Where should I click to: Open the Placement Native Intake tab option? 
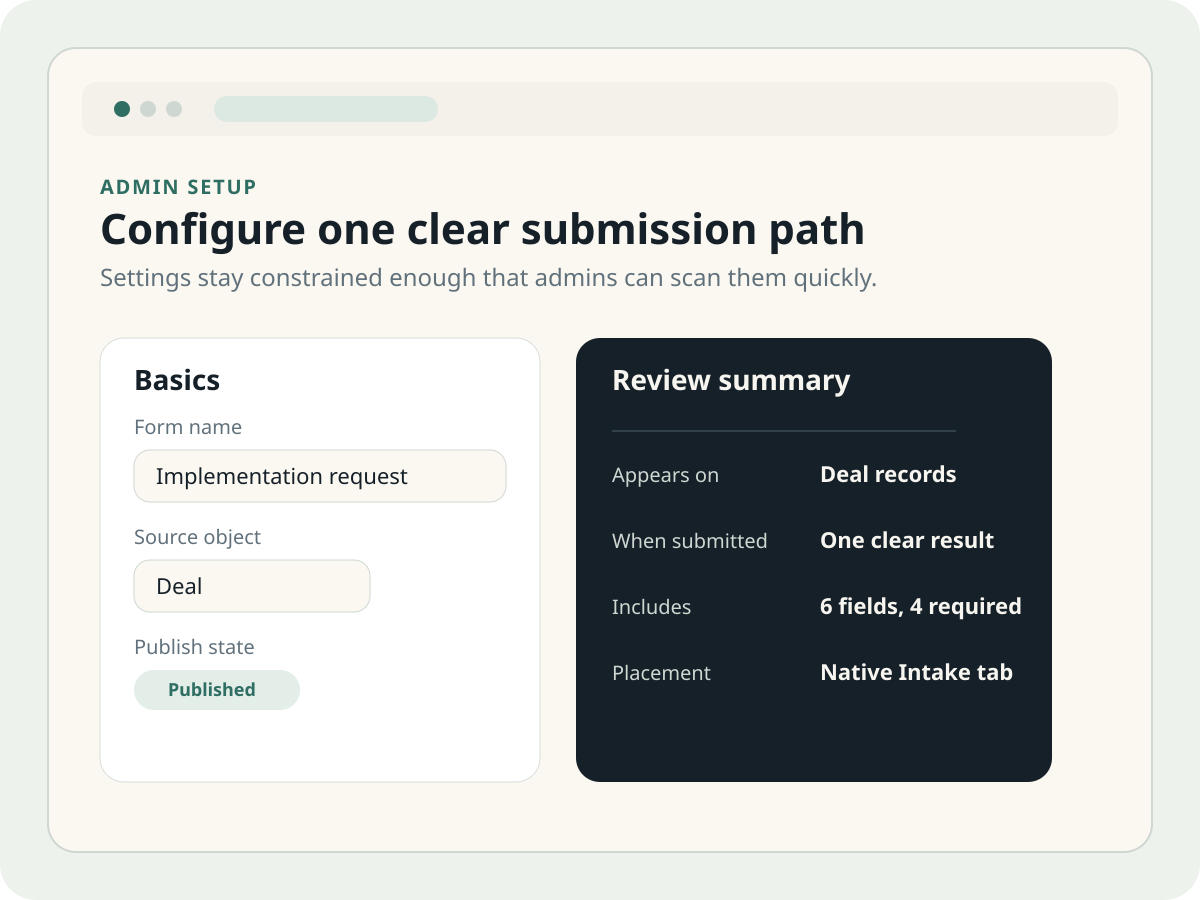[916, 673]
